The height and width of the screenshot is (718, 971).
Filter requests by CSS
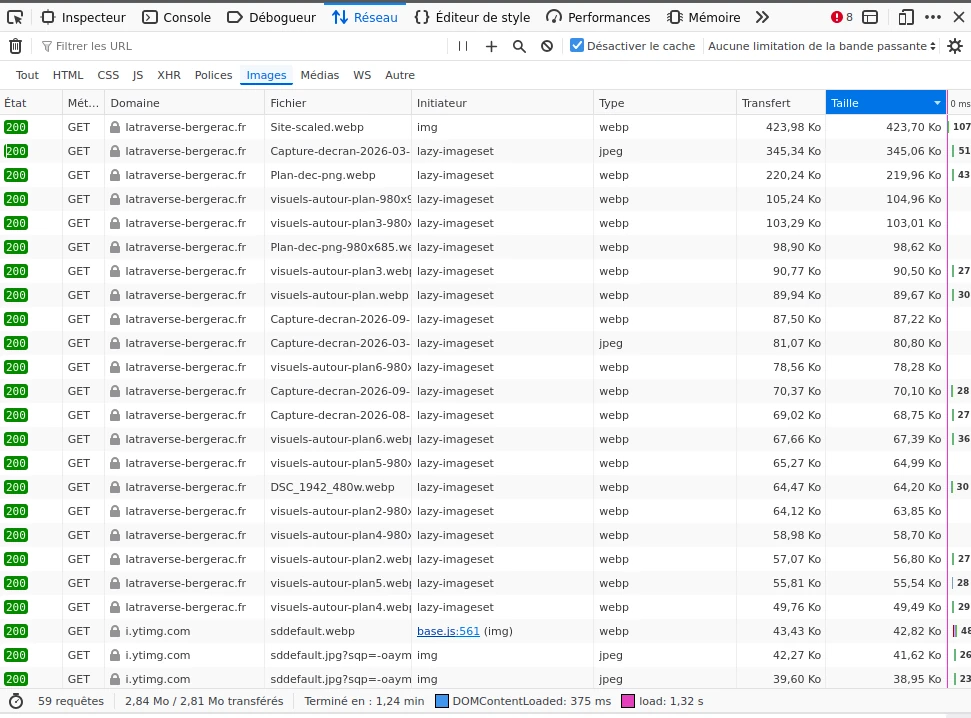[108, 75]
